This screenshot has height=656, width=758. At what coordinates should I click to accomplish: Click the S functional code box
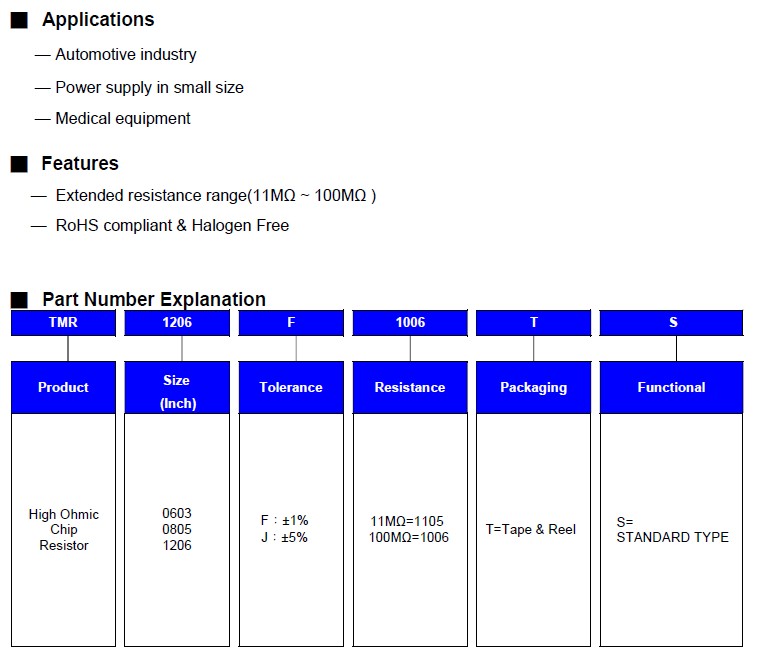point(671,323)
